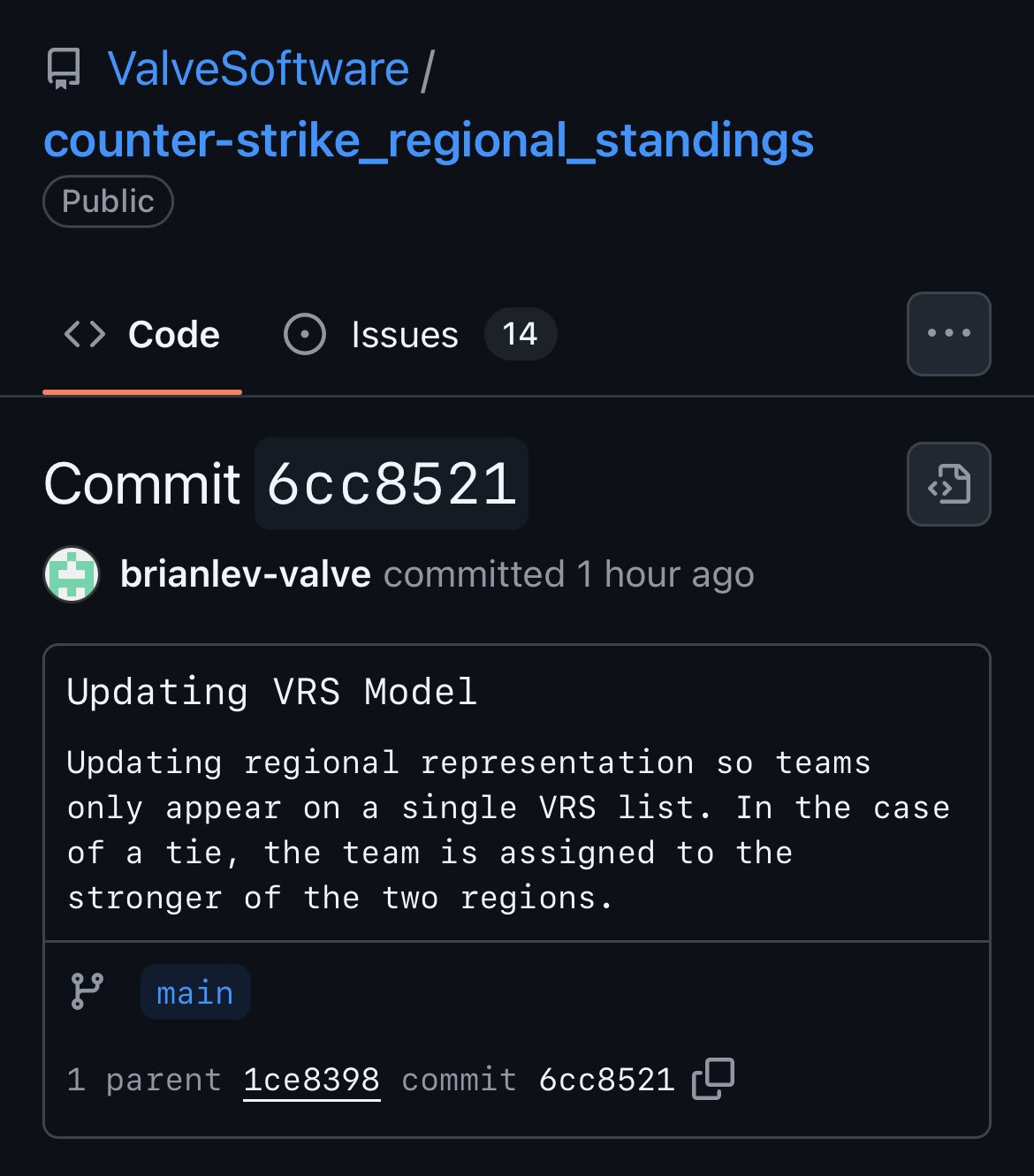This screenshot has width=1034, height=1176.
Task: Click the Browse files icon button
Action: (949, 484)
